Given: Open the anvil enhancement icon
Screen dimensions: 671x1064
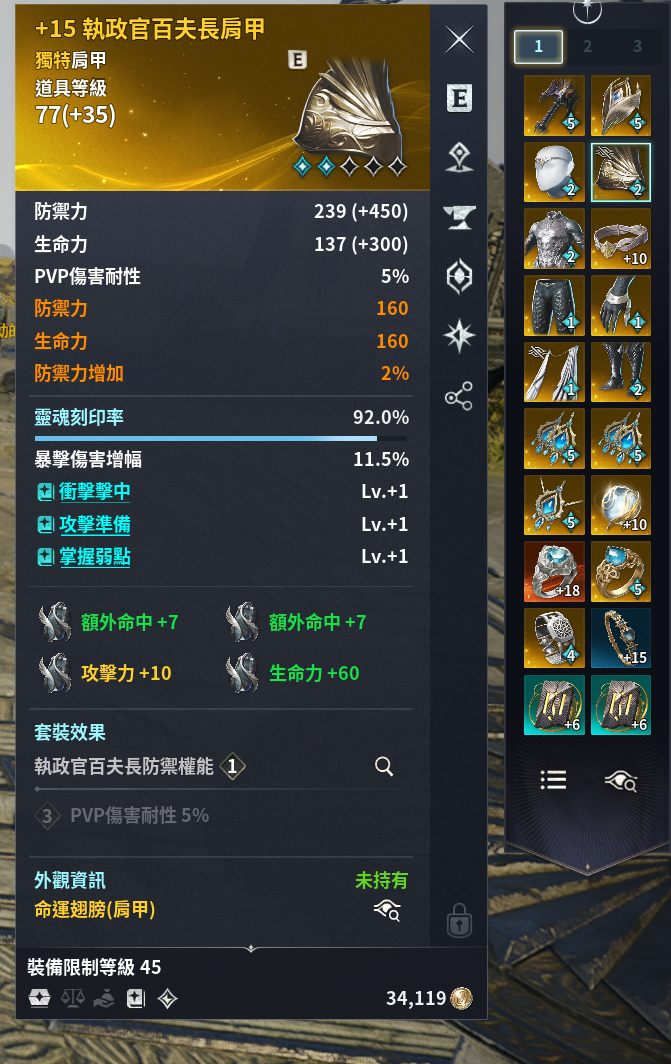Looking at the screenshot, I should (x=459, y=217).
